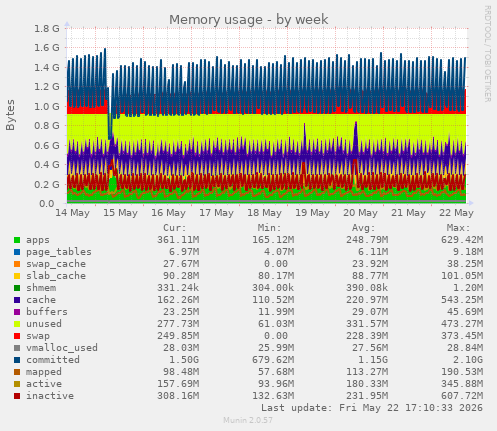Screen dimensions: 497x431
Task: Click the '0.0' y-axis label
Action: point(47,203)
